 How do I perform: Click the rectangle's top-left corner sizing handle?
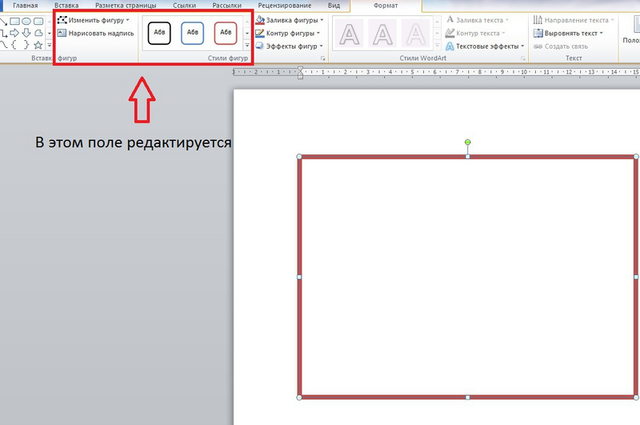point(299,157)
